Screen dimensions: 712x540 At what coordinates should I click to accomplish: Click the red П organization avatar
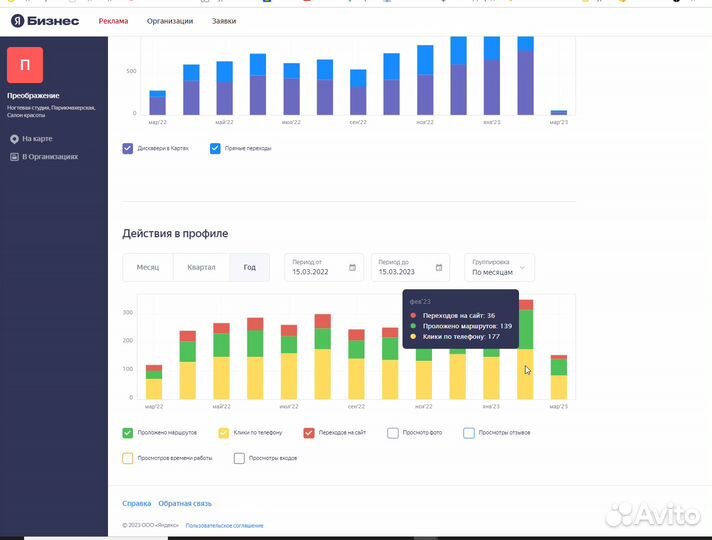25,65
